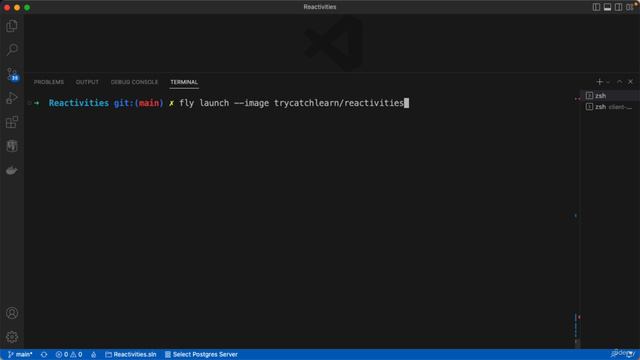Maximize the panel with chevron up icon
The image size is (640, 360).
click(620, 82)
